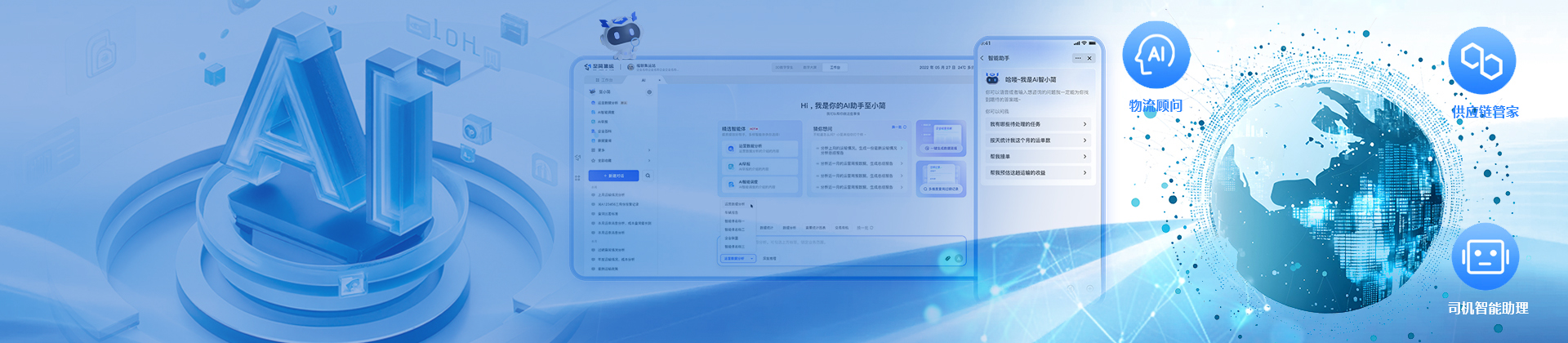Open the 按天统计我这个月的运单数 suggestion

pyautogui.click(x=1037, y=140)
